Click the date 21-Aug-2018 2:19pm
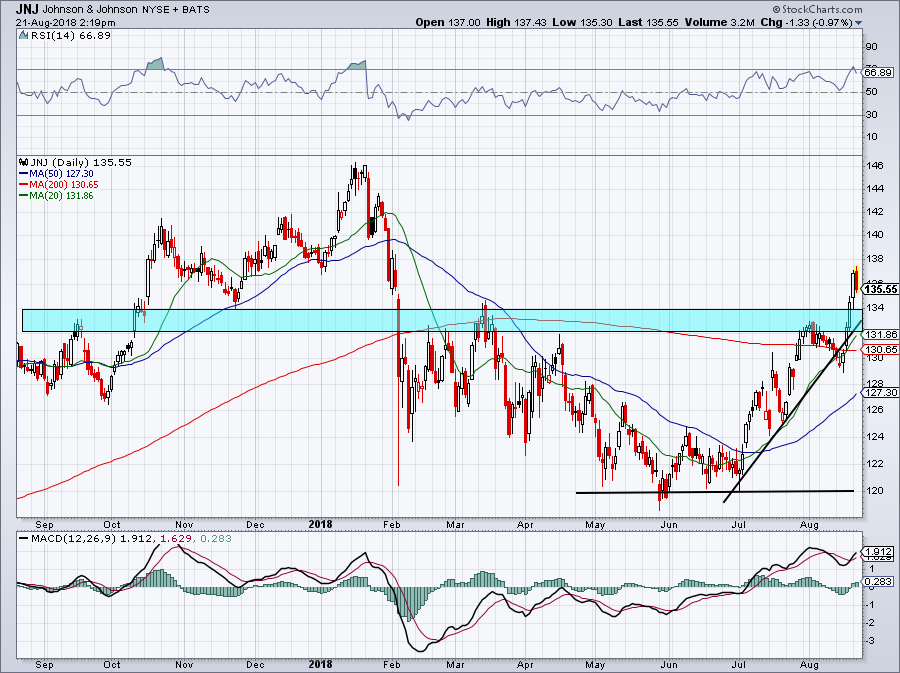 [x=65, y=23]
